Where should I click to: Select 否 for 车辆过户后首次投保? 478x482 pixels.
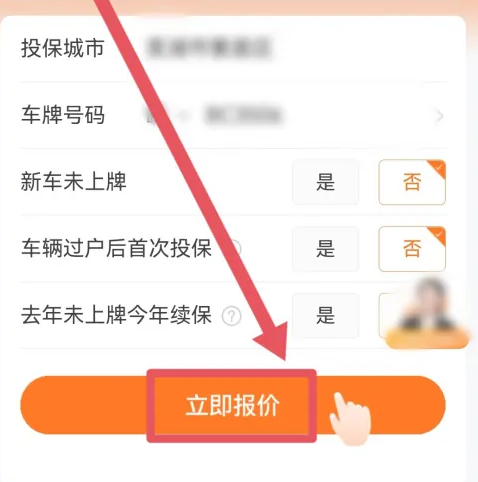pyautogui.click(x=412, y=249)
